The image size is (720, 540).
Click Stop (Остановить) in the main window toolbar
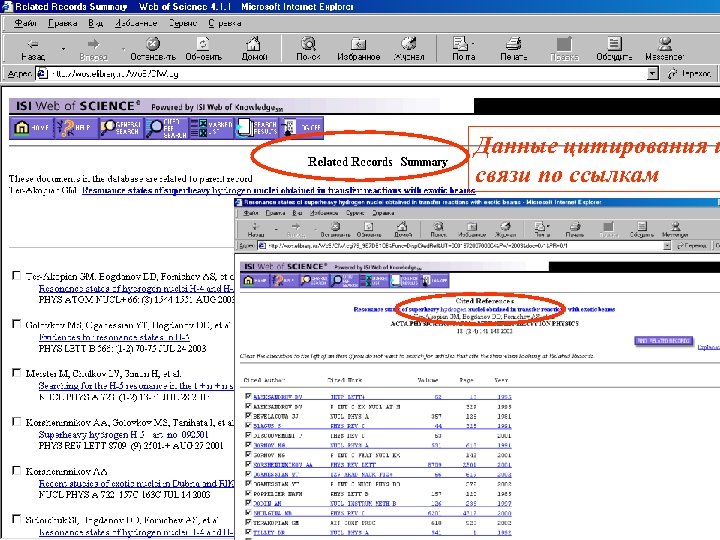(153, 49)
